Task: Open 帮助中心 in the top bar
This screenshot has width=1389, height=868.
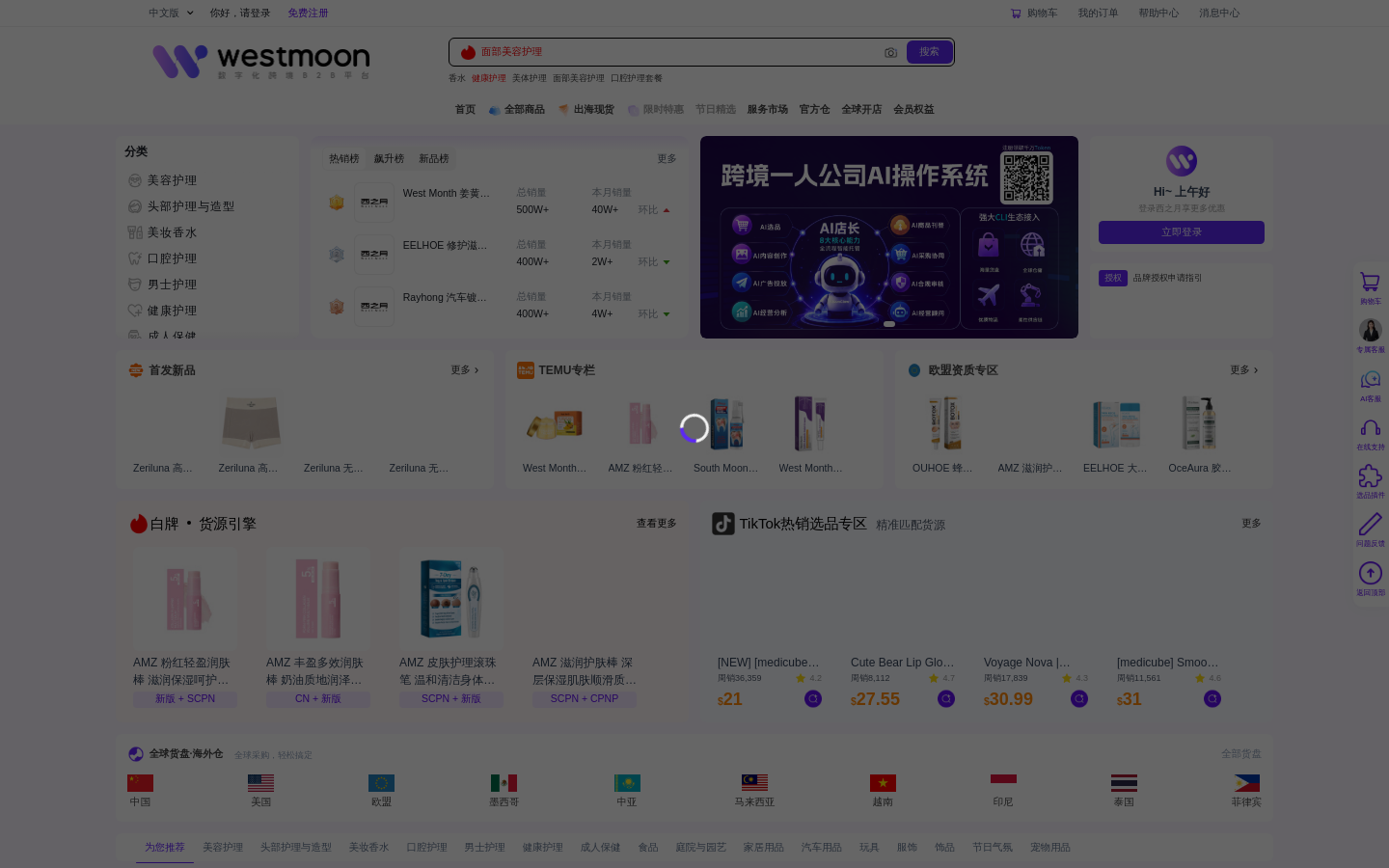Action: point(1158,14)
